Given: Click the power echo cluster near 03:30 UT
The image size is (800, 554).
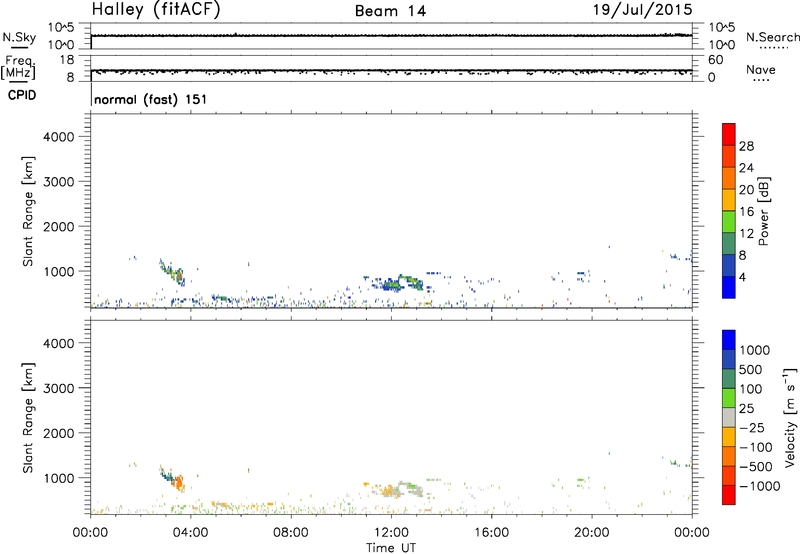Looking at the screenshot, I should [x=172, y=272].
